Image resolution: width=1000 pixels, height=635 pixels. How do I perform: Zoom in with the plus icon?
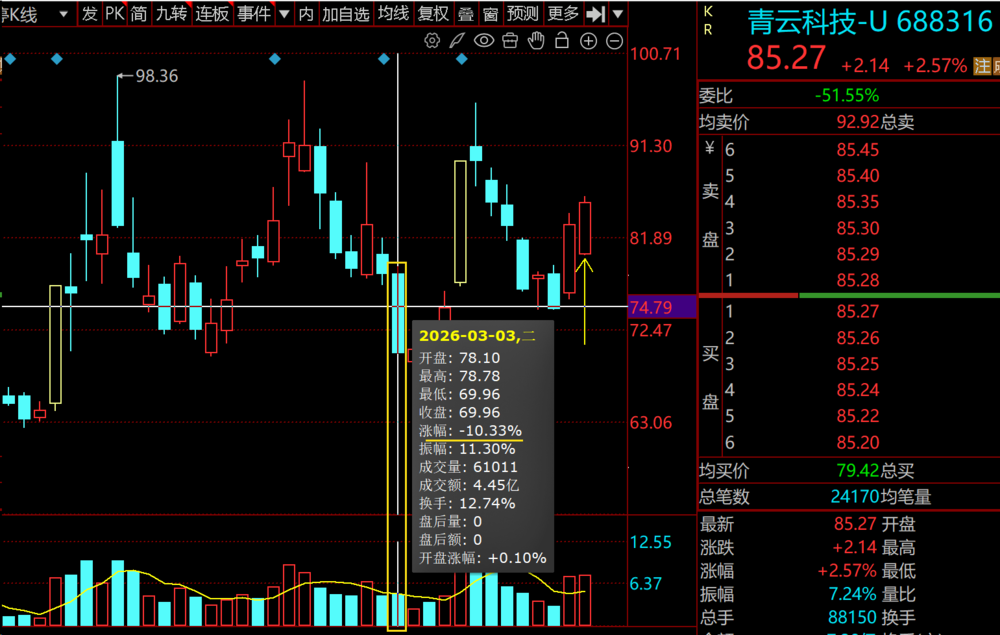[588, 41]
